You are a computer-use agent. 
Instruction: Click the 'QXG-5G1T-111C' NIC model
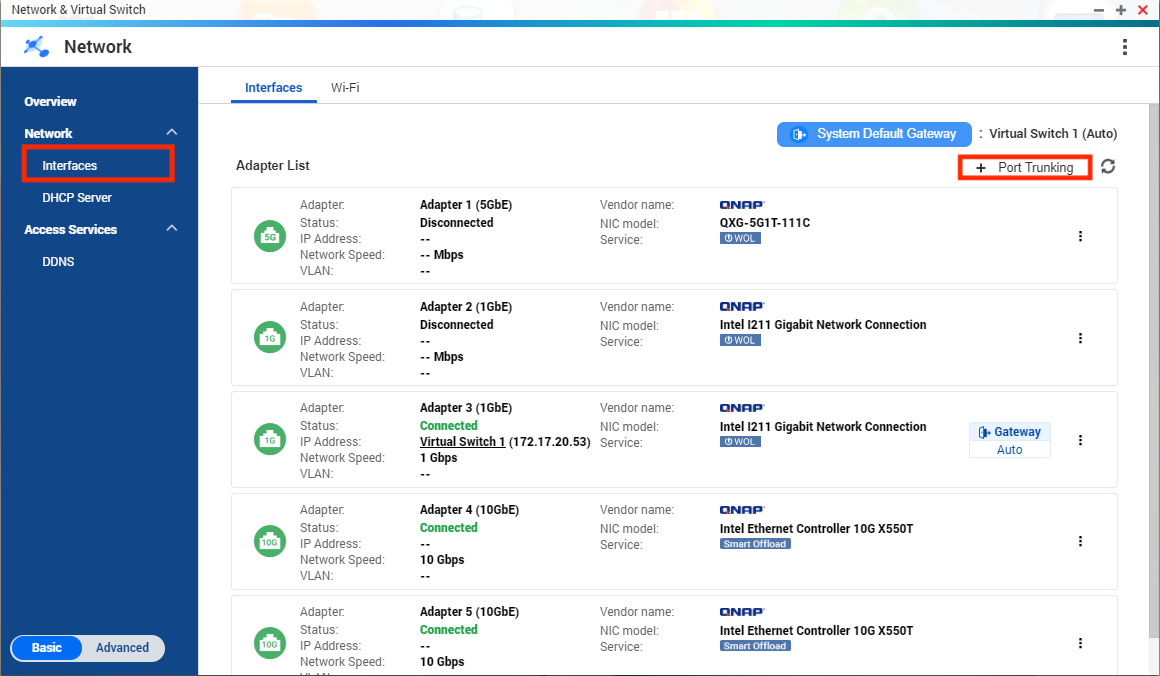click(x=765, y=223)
